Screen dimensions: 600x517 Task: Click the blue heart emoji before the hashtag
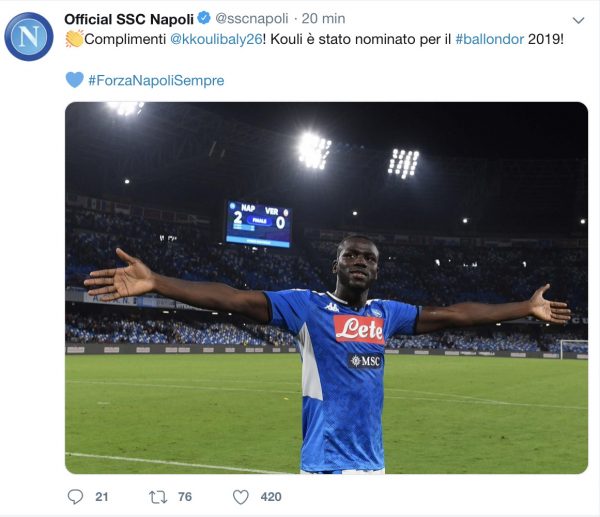[74, 79]
